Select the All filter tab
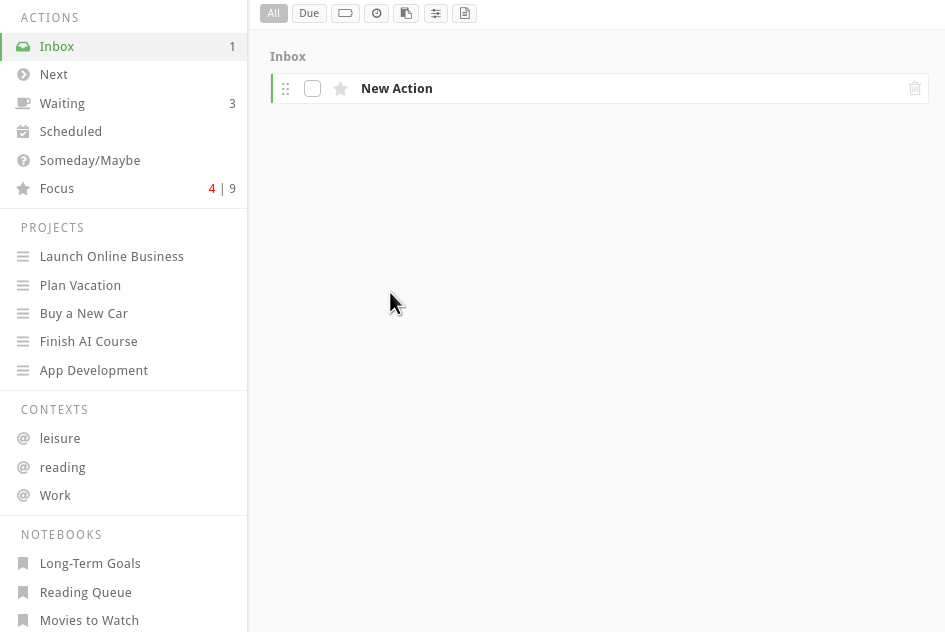The image size is (945, 632). coord(274,13)
